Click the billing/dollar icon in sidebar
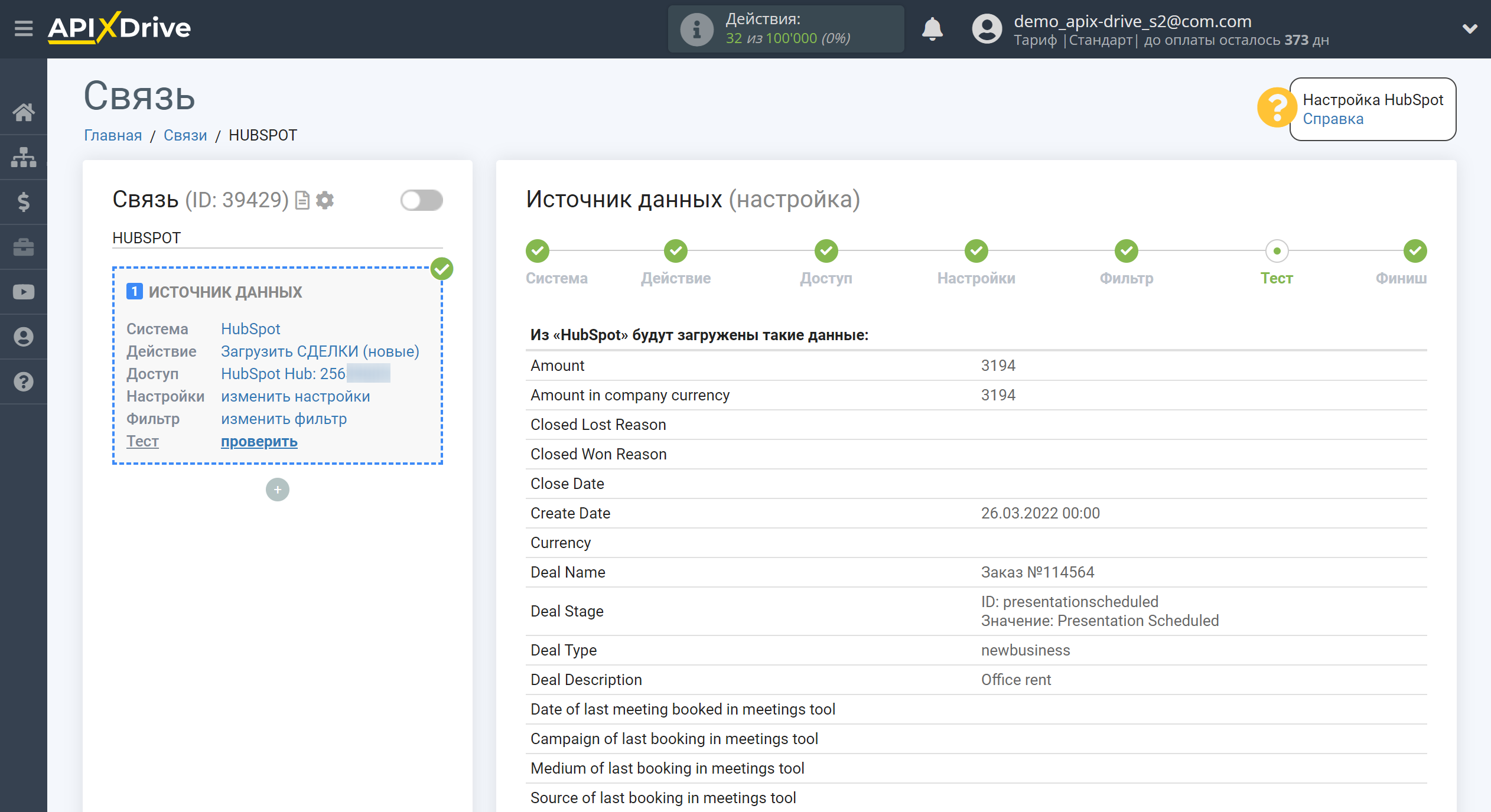Image resolution: width=1491 pixels, height=812 pixels. coord(24,202)
